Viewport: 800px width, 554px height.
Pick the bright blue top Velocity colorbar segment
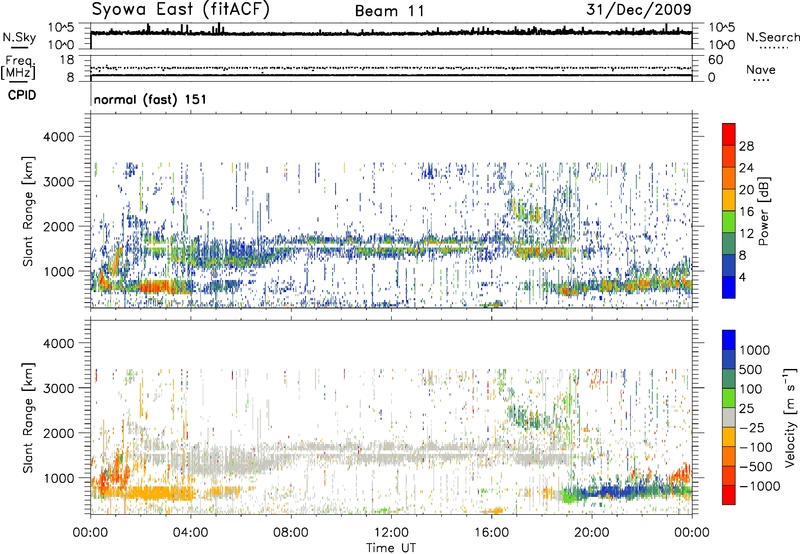(729, 340)
